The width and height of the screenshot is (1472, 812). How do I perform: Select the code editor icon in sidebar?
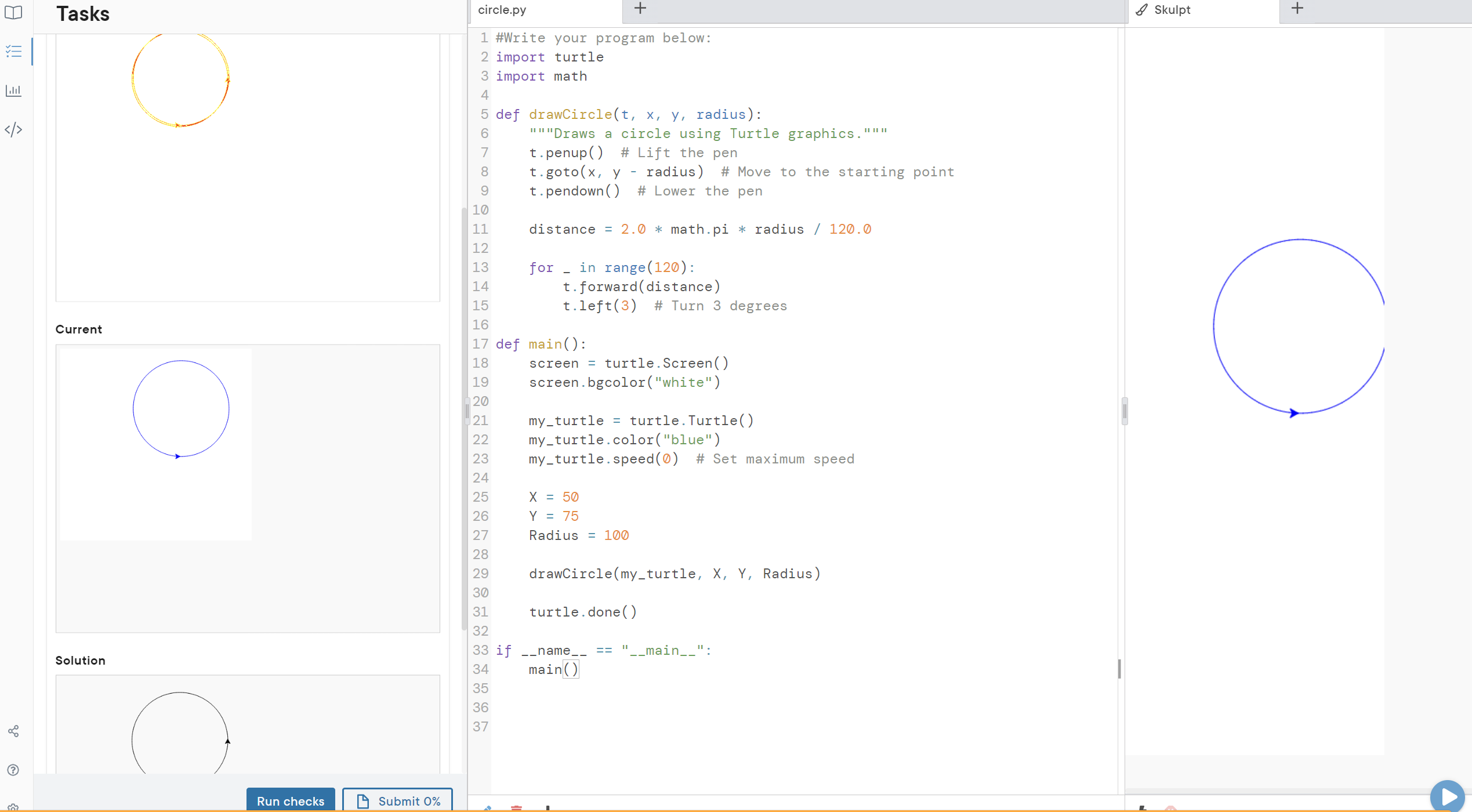point(13,129)
